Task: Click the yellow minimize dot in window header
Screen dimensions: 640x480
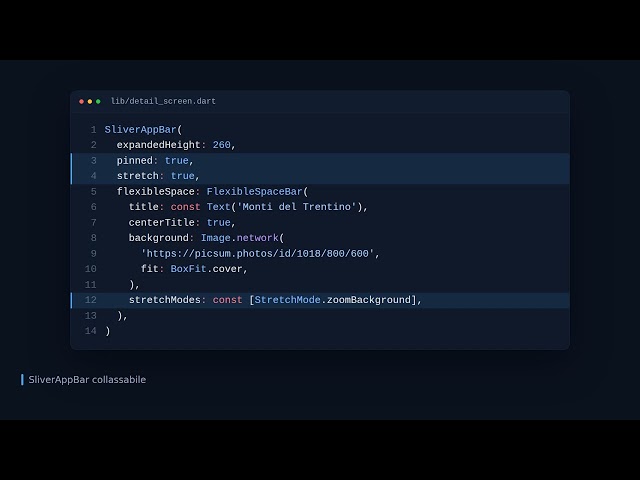Action: (90, 101)
